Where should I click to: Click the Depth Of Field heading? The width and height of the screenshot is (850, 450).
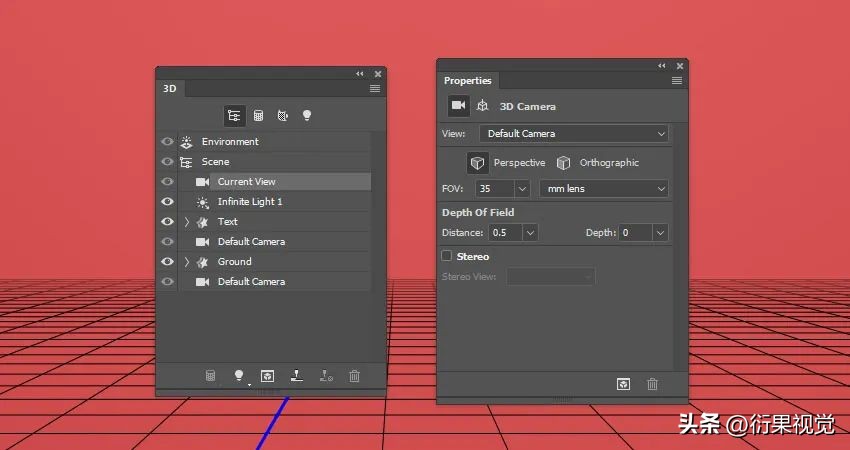pos(478,213)
